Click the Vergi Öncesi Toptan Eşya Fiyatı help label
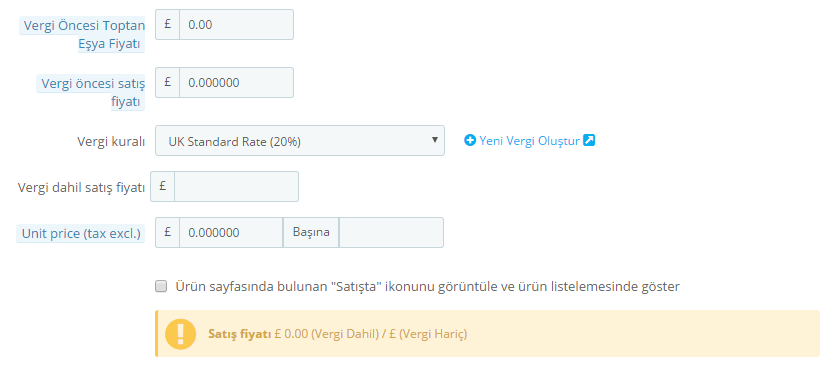 [x=82, y=35]
